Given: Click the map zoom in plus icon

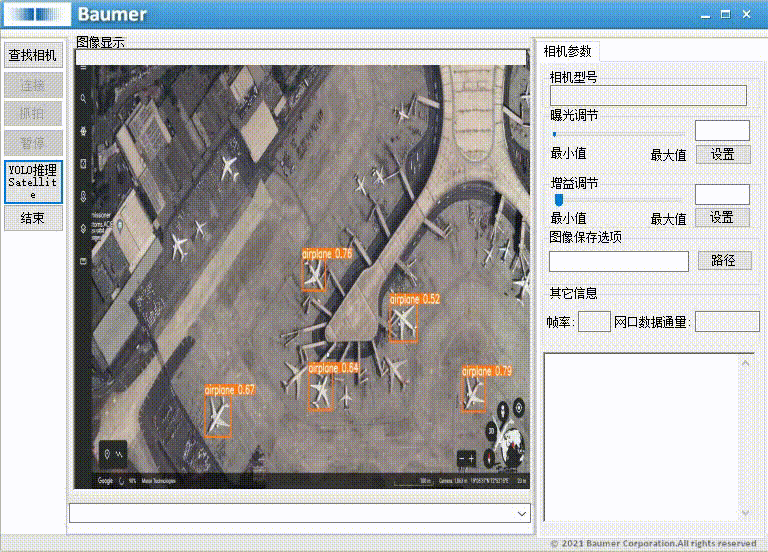Looking at the screenshot, I should (x=471, y=459).
